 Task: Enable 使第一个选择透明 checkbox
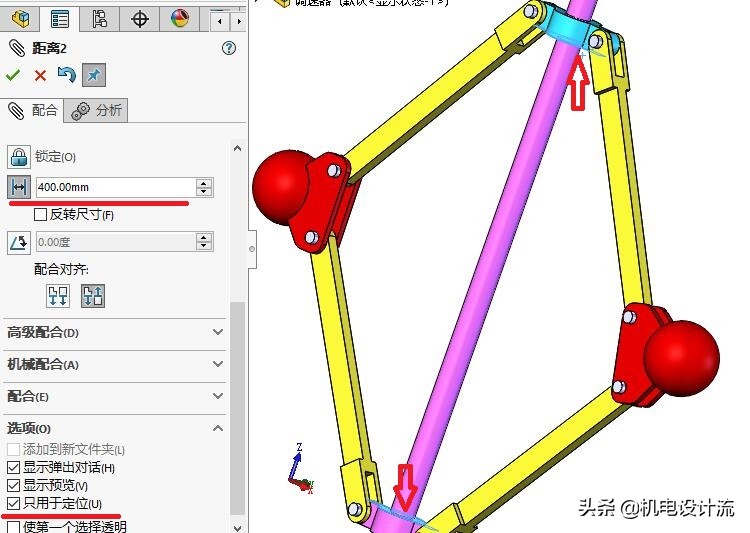(13, 527)
